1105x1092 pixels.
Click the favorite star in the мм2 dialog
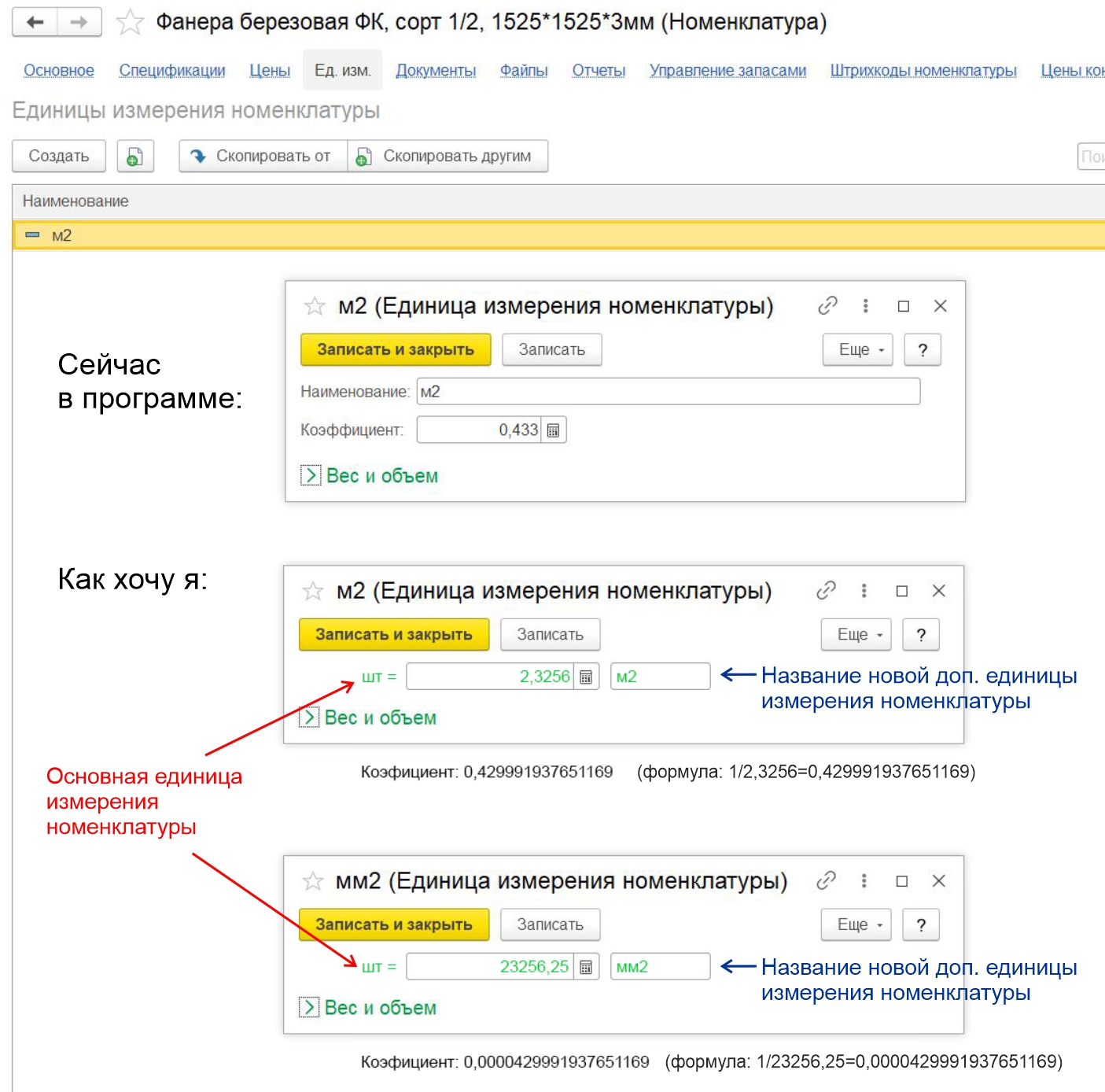point(313,881)
